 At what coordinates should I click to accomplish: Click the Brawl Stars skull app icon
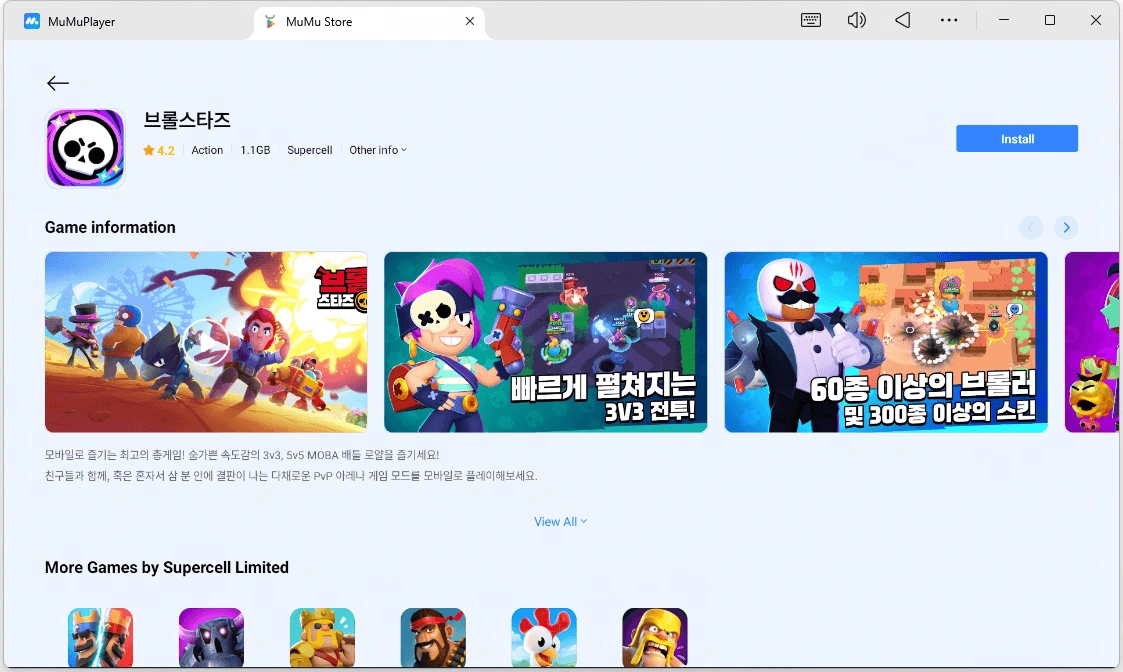(x=85, y=148)
